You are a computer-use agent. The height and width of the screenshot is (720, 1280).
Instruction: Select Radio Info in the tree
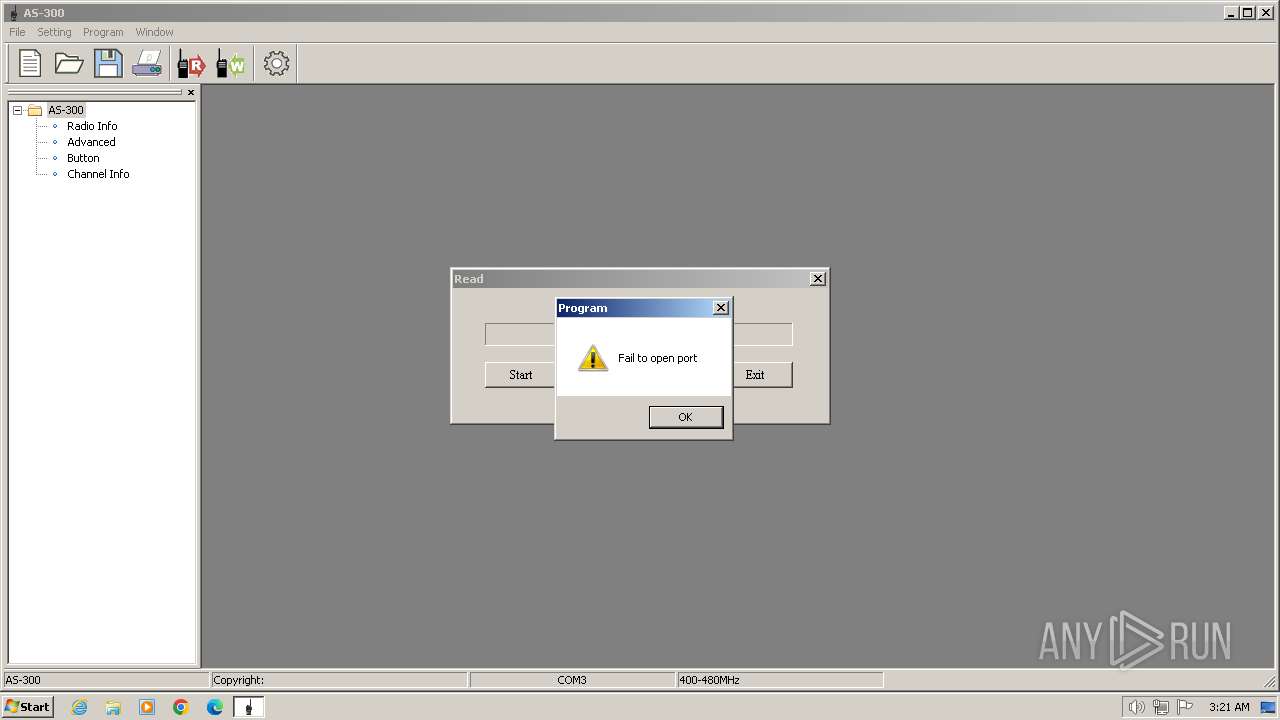[x=92, y=126]
